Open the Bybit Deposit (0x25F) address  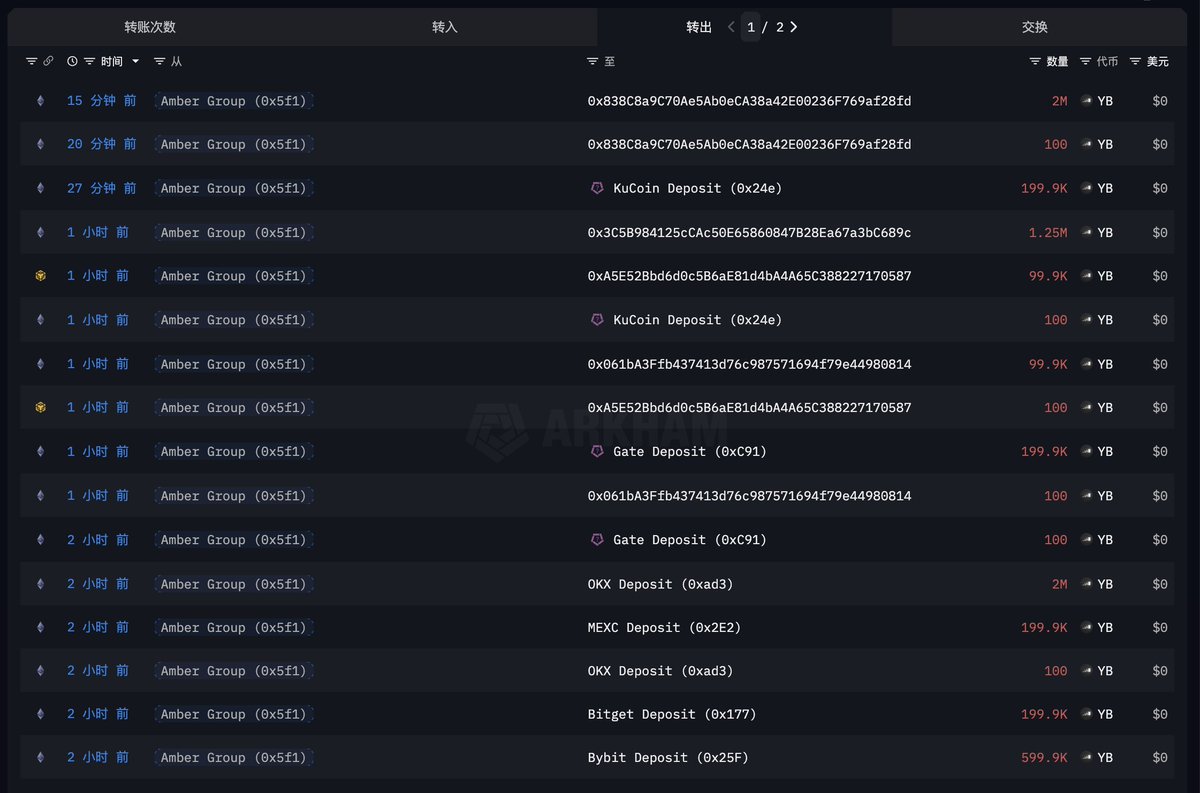[668, 758]
